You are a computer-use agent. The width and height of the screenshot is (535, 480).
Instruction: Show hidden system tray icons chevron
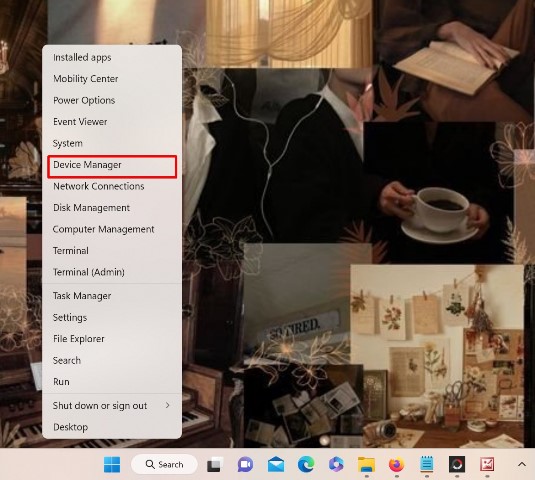pos(521,464)
